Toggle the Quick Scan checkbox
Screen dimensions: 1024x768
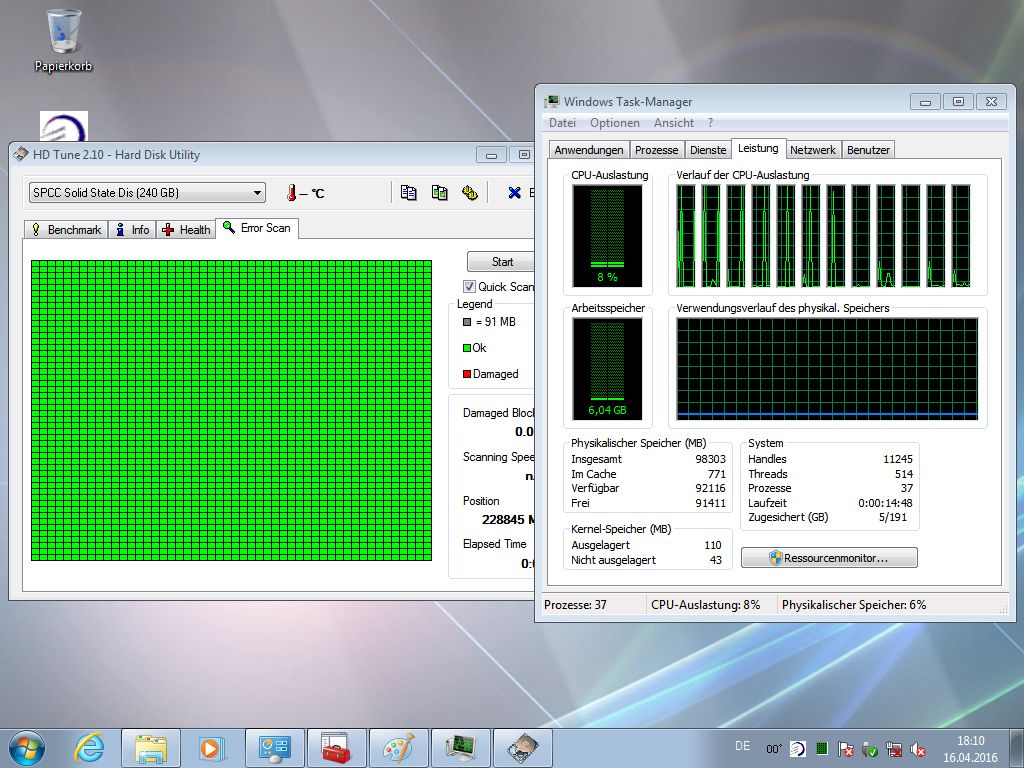pyautogui.click(x=469, y=286)
